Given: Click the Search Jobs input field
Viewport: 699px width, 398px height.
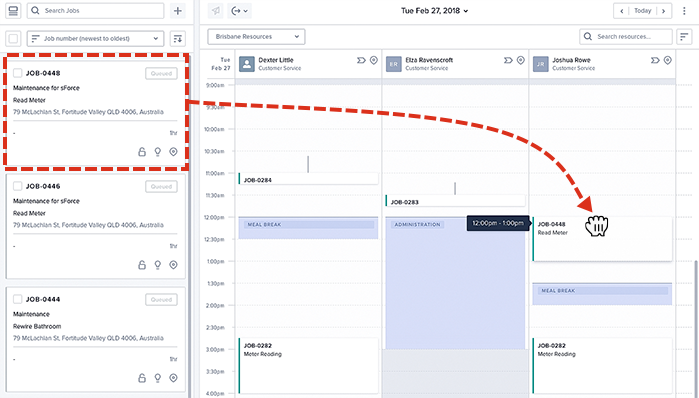Looking at the screenshot, I should tap(95, 11).
